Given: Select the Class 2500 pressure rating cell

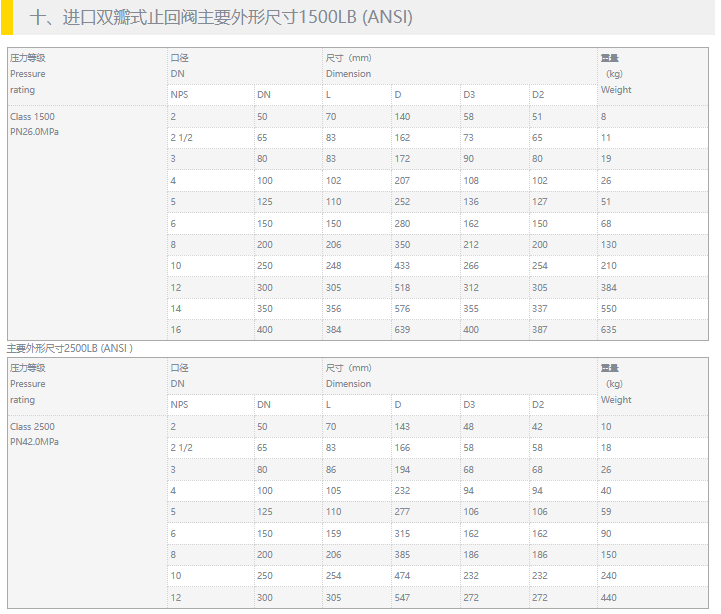Looking at the screenshot, I should click(33, 427).
